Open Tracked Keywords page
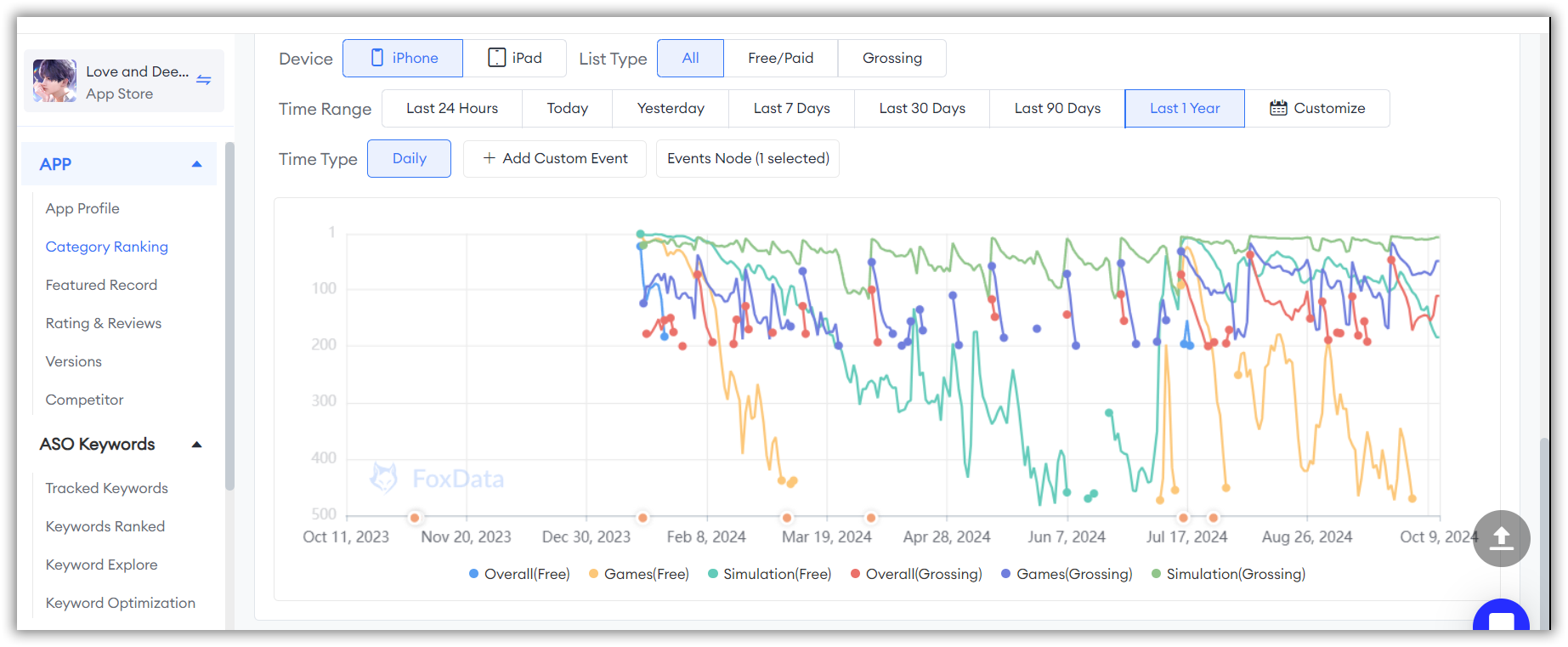The width and height of the screenshot is (1568, 647). 107,488
